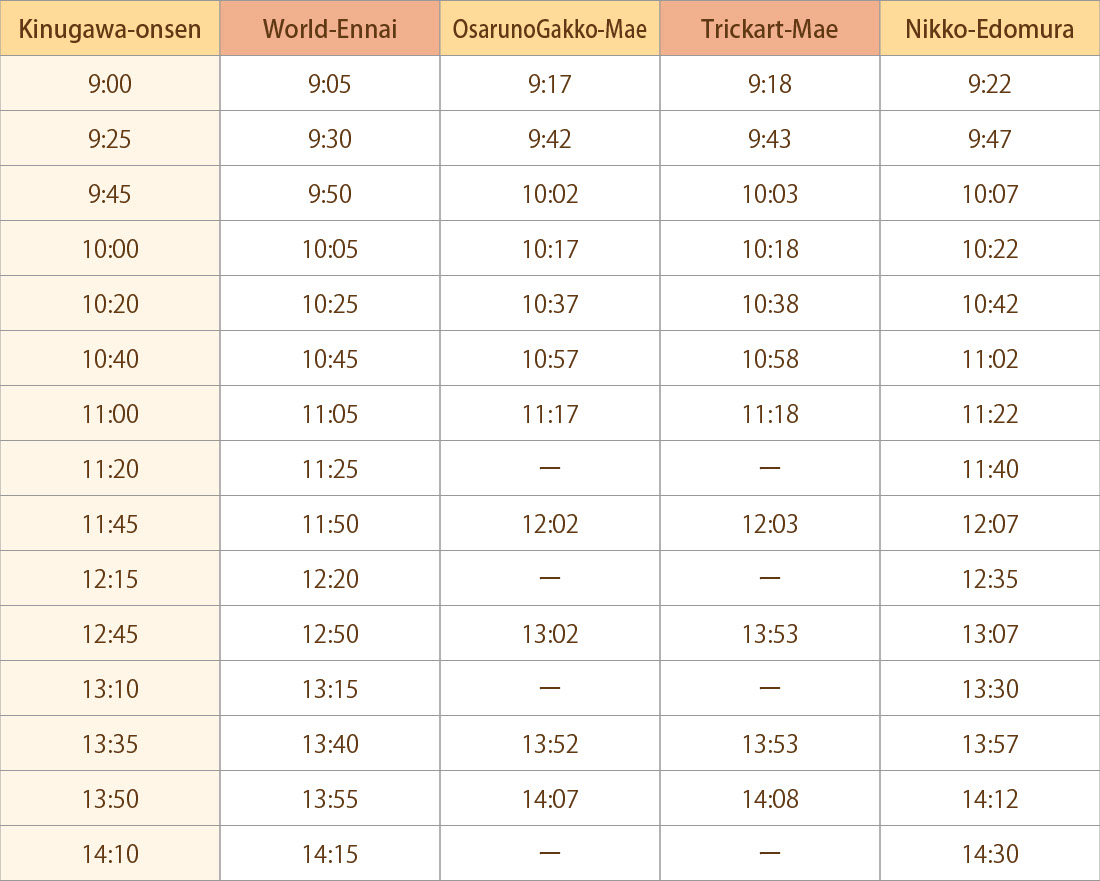Pick the 10:07 Nikko-Edomura arrival
Viewport: 1100px width, 881px height.
point(990,194)
